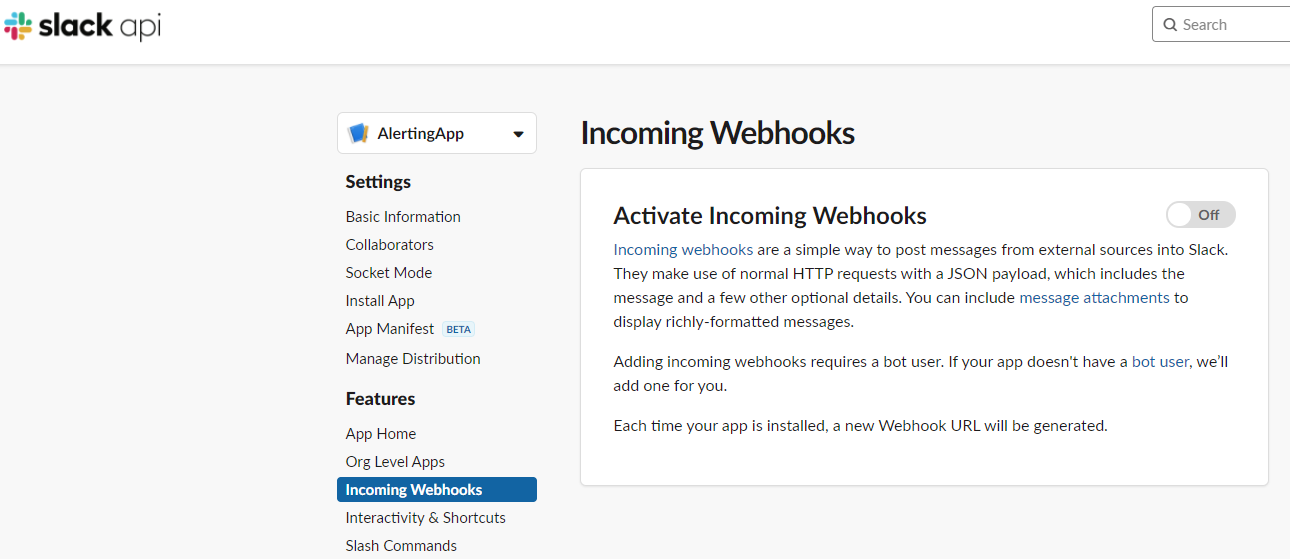1290x559 pixels.
Task: Click the Features section heading
Action: (x=380, y=398)
